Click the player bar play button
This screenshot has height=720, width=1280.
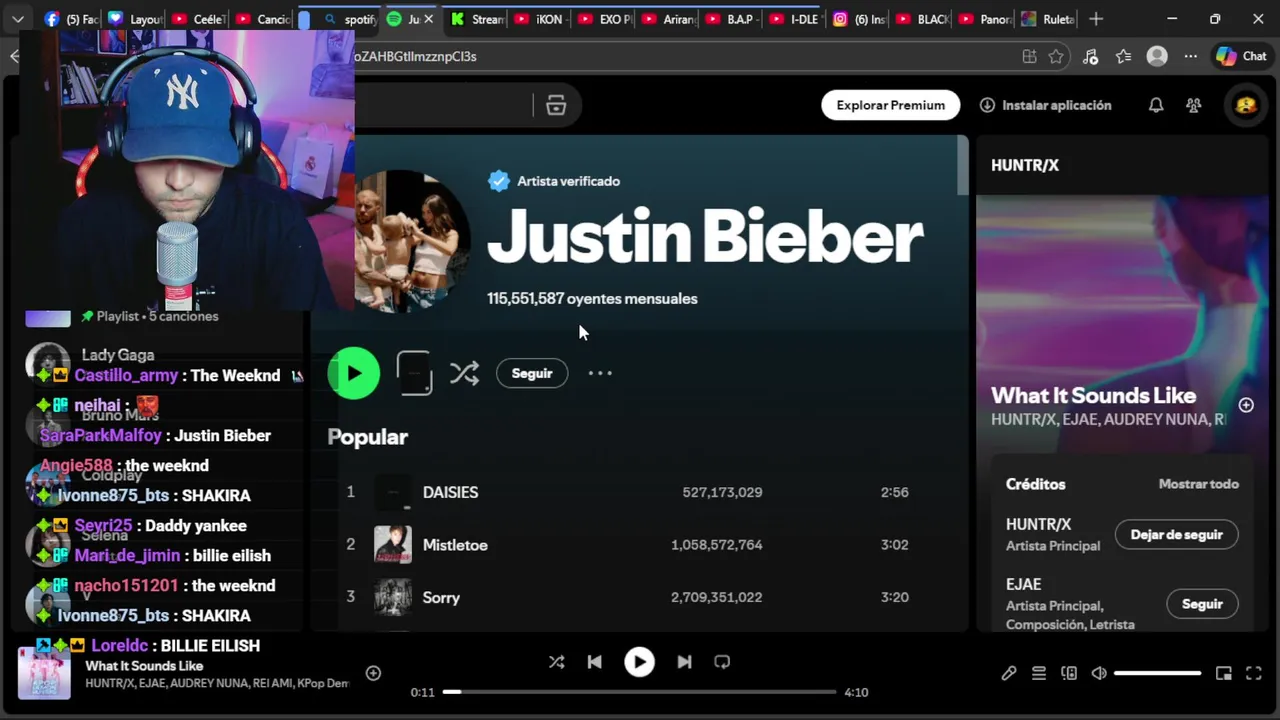(x=640, y=662)
